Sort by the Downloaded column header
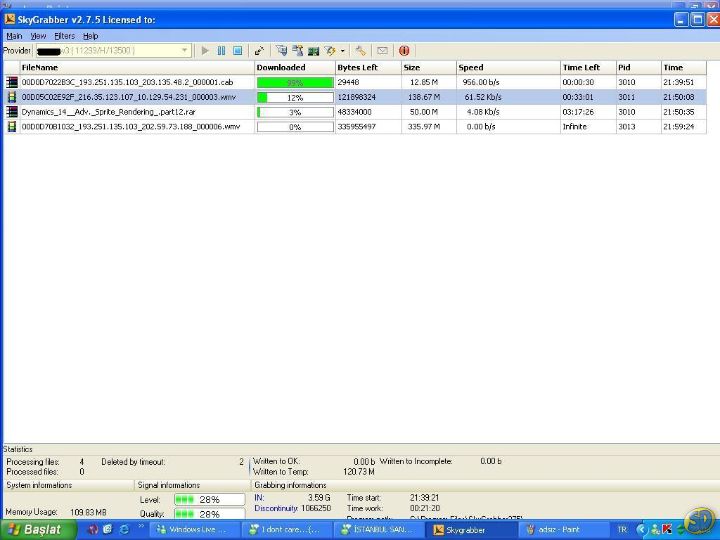Viewport: 720px width, 540px height. [x=295, y=68]
